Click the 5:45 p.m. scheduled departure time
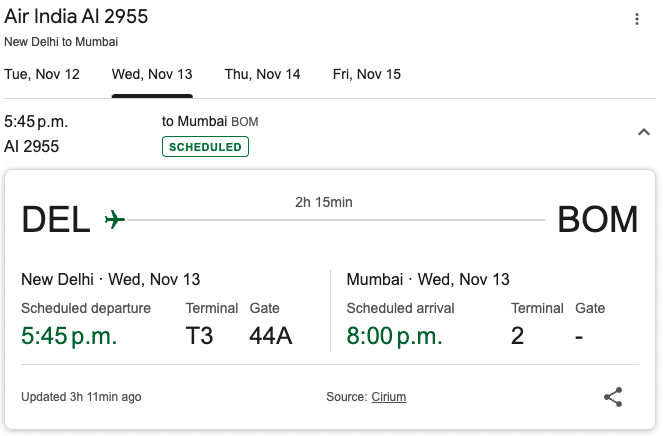663x436 pixels. [x=69, y=336]
